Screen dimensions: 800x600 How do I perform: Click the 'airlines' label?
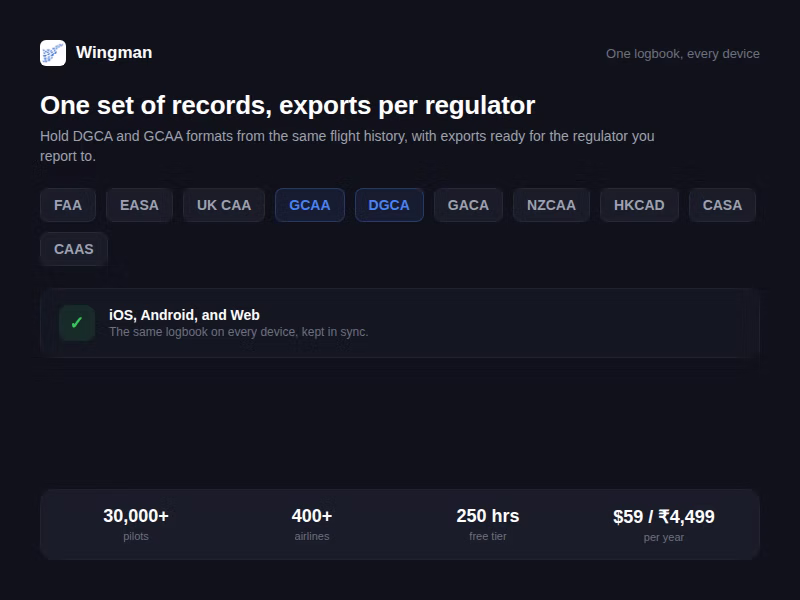click(x=312, y=536)
